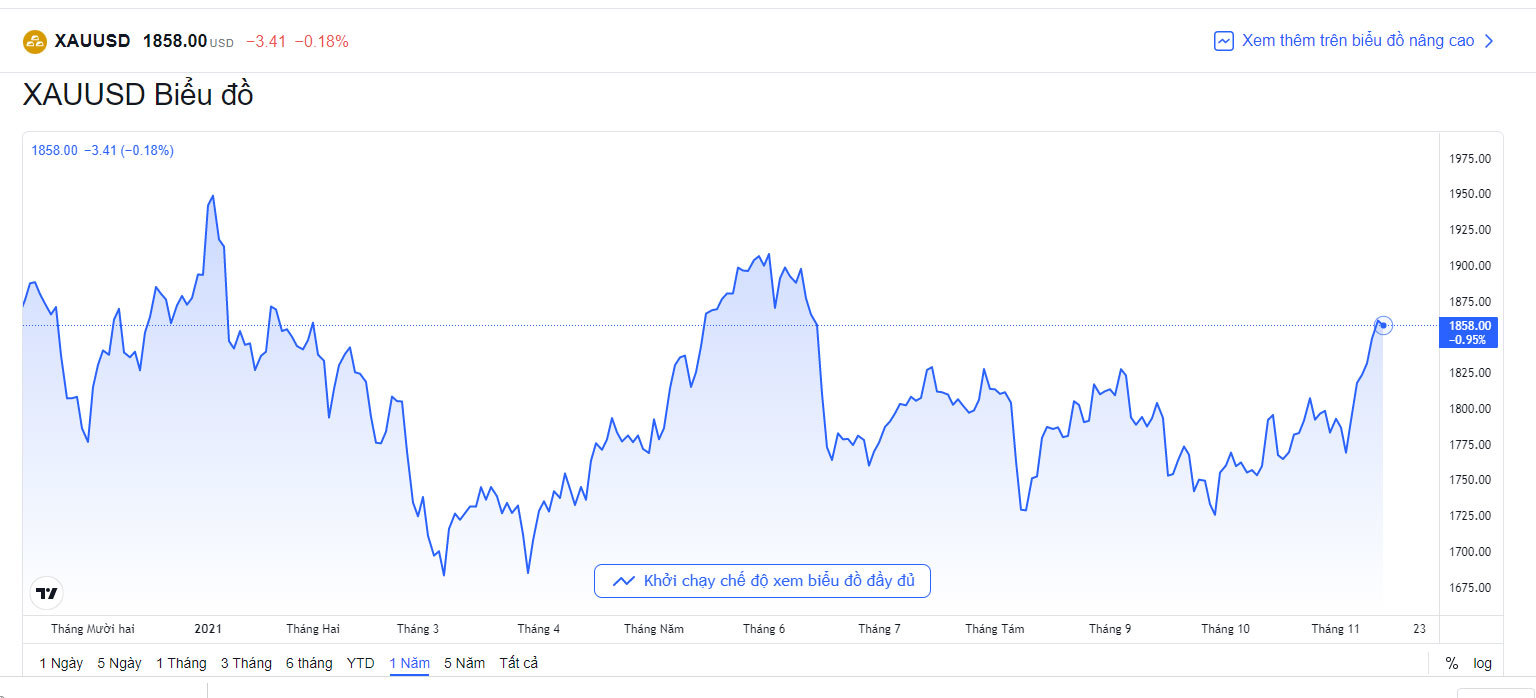This screenshot has height=698, width=1536.
Task: Show the Tất cả full history range
Action: 519,663
